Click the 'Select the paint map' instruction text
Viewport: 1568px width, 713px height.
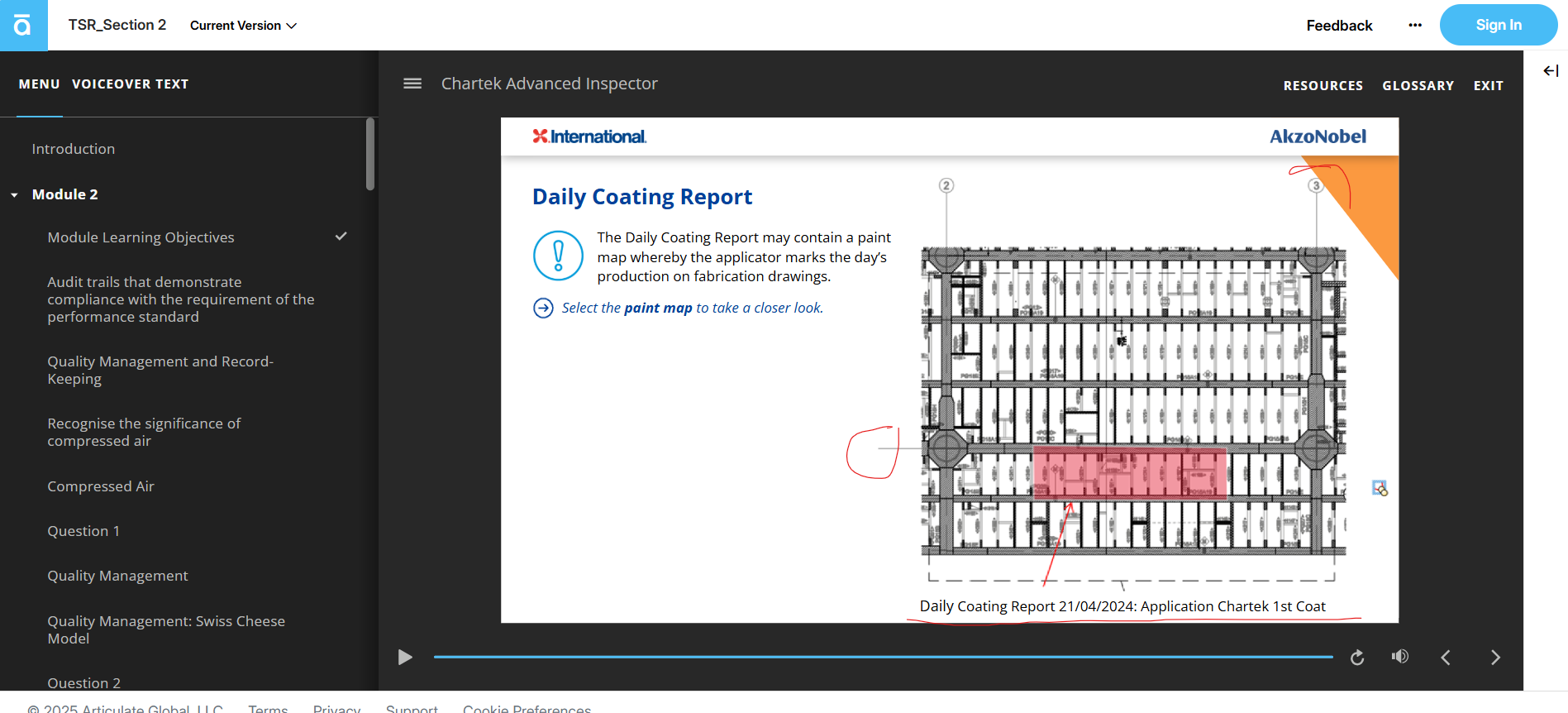pyautogui.click(x=693, y=308)
